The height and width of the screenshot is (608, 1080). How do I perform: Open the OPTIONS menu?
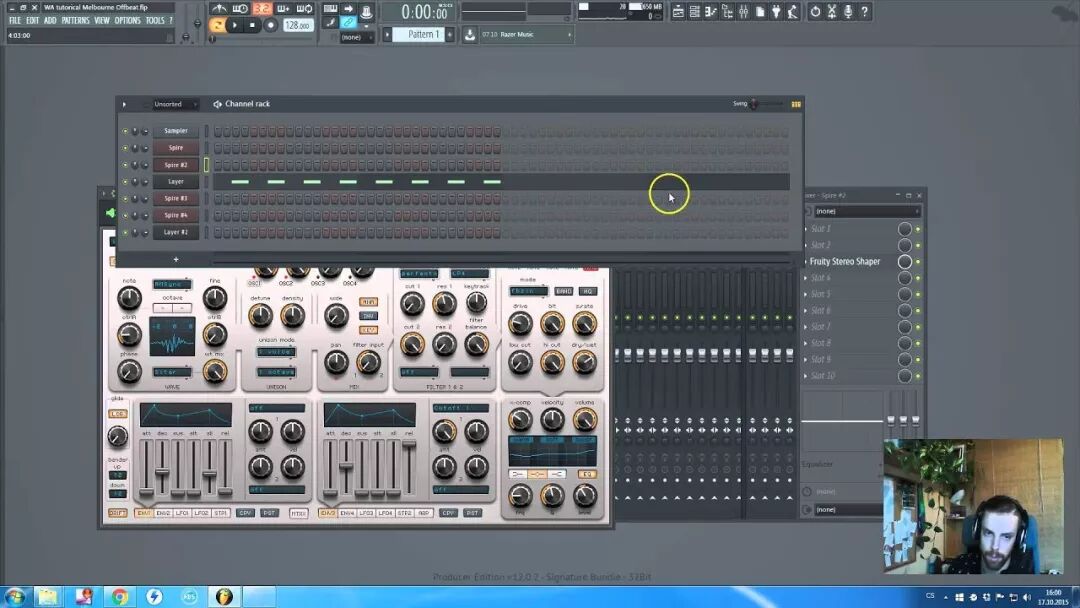(127, 21)
